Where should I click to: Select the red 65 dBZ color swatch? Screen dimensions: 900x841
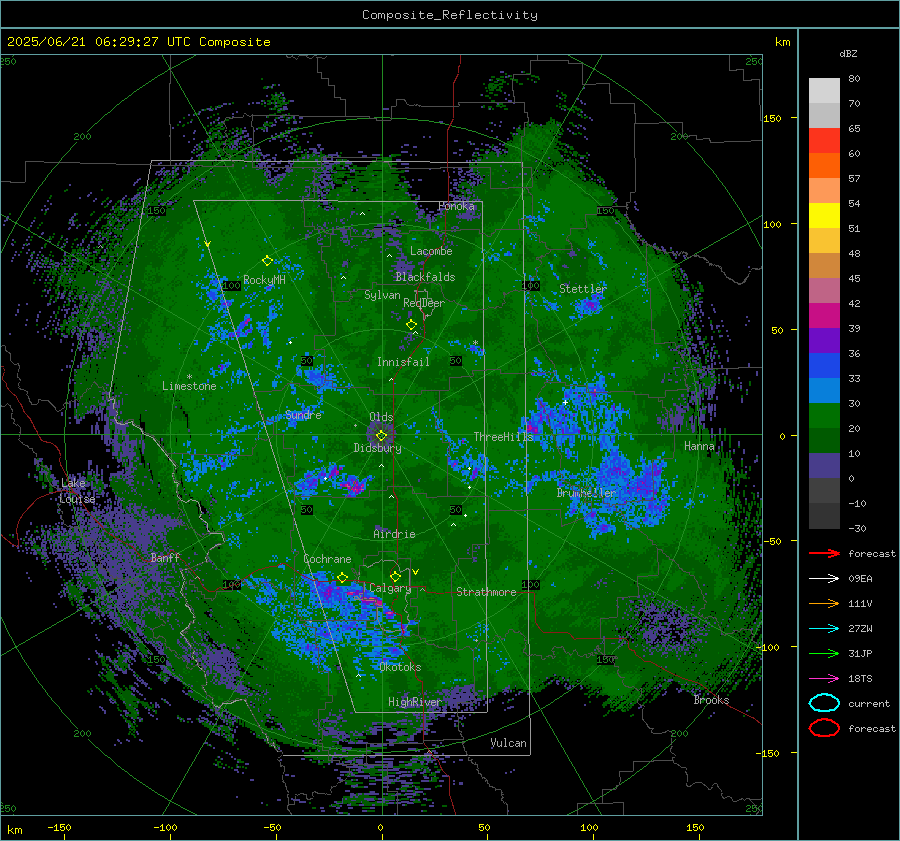[x=824, y=140]
